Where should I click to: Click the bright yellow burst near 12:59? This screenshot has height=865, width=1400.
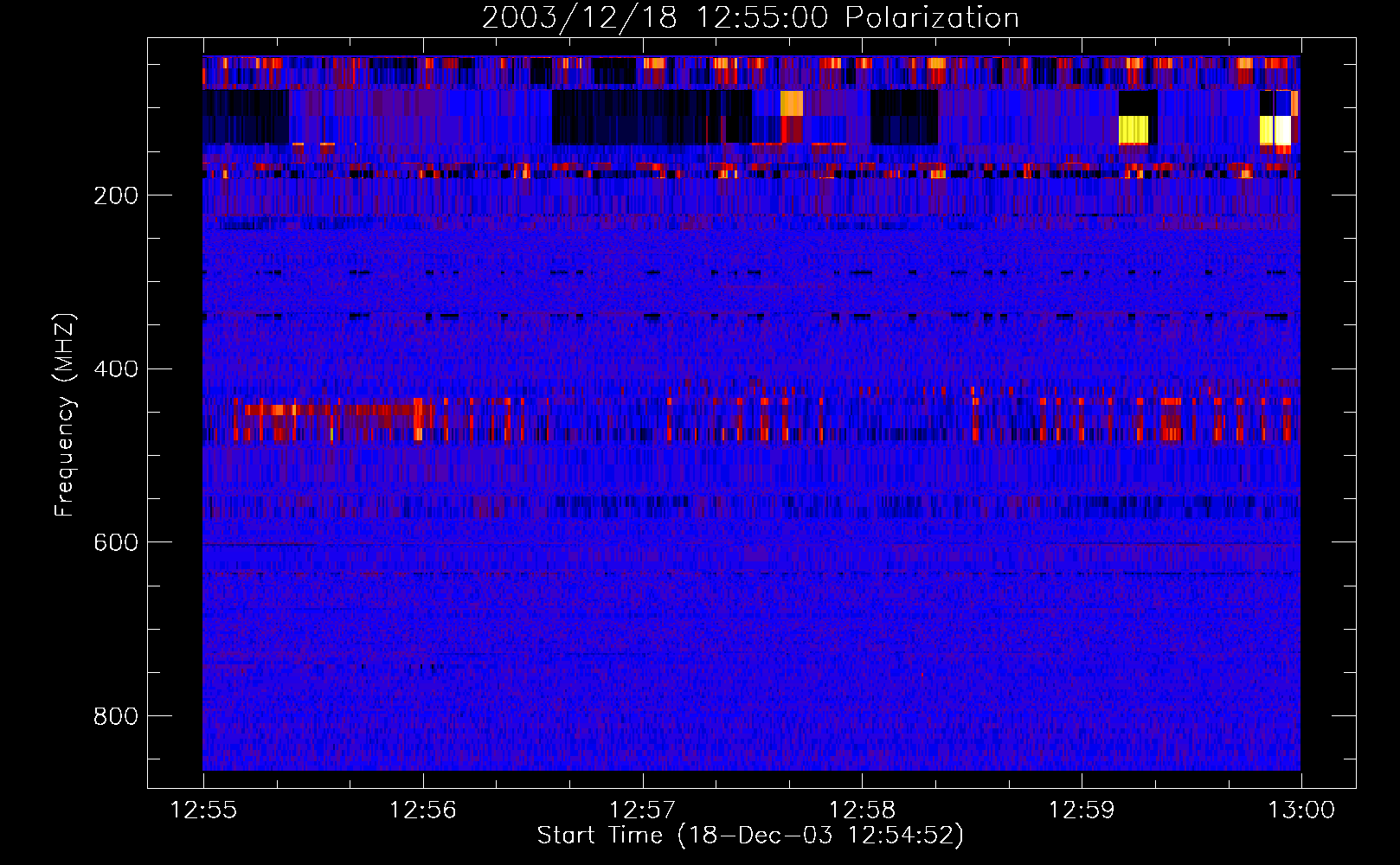[1133, 130]
